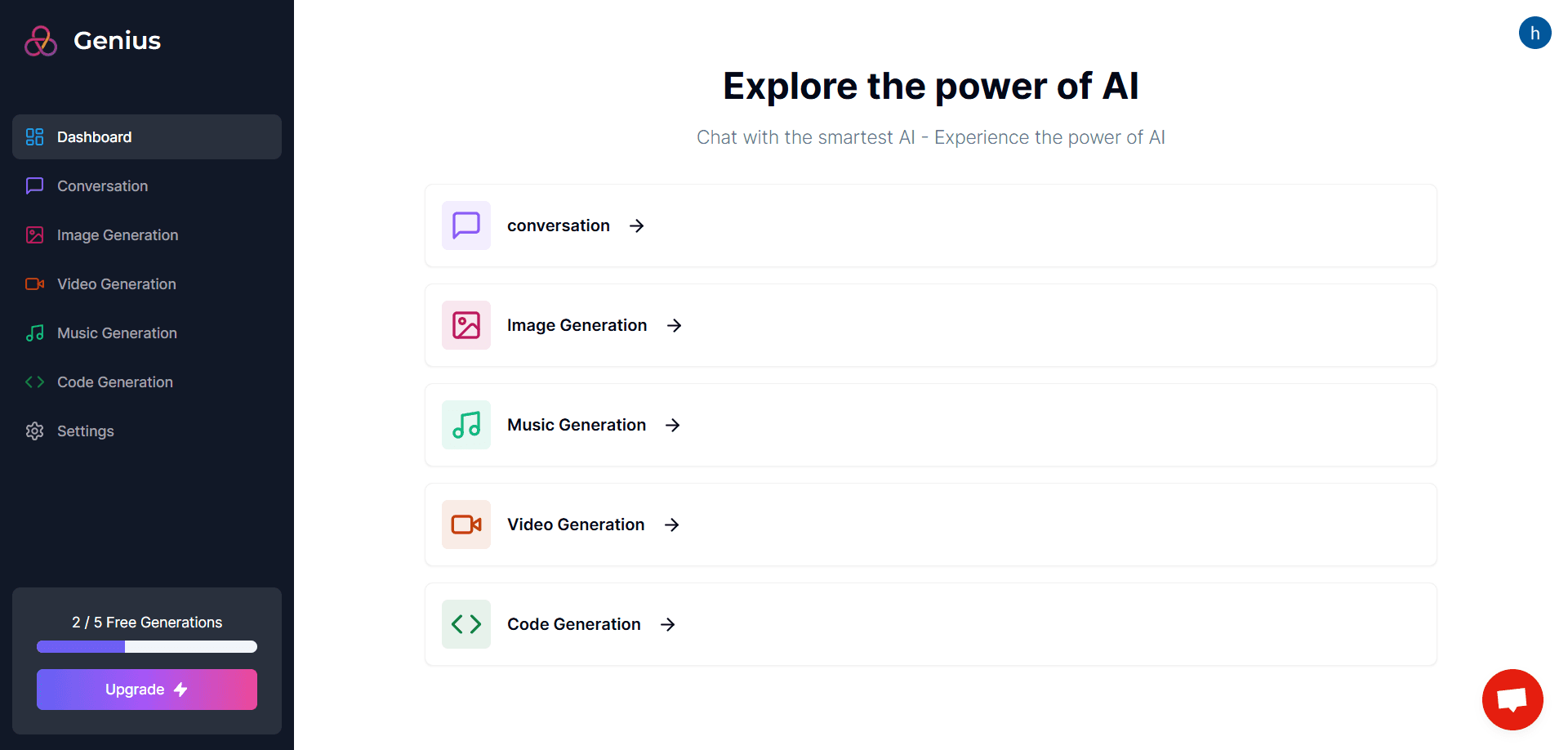Image resolution: width=1568 pixels, height=750 pixels.
Task: Select the Conversation speech bubble icon in sidebar
Action: pos(34,185)
